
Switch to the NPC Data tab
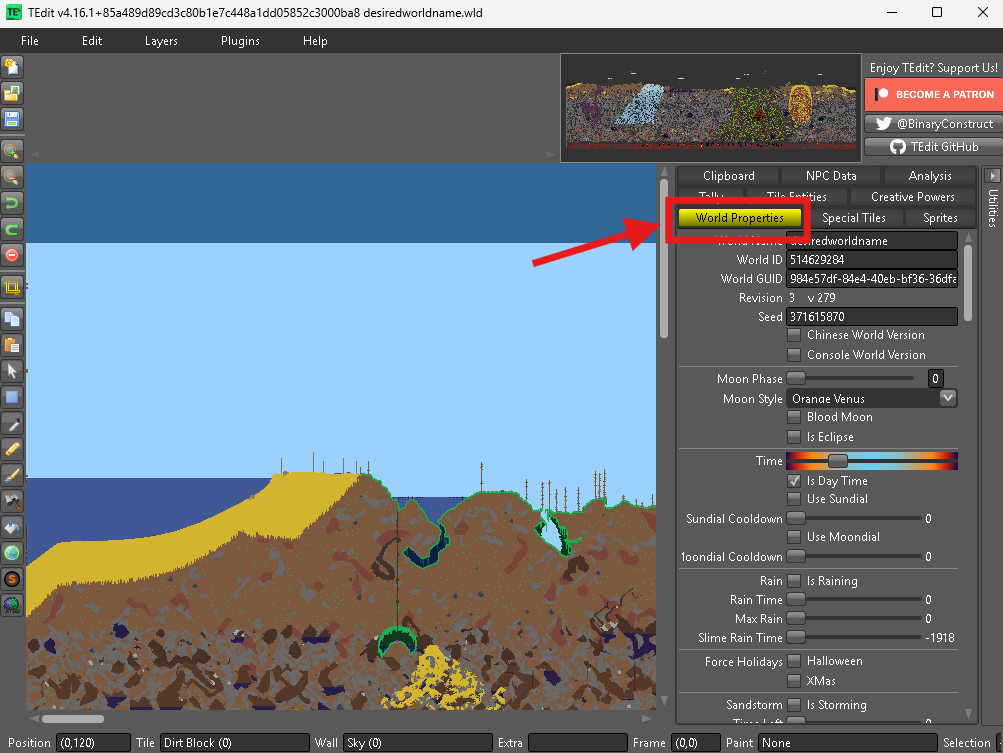click(x=831, y=176)
